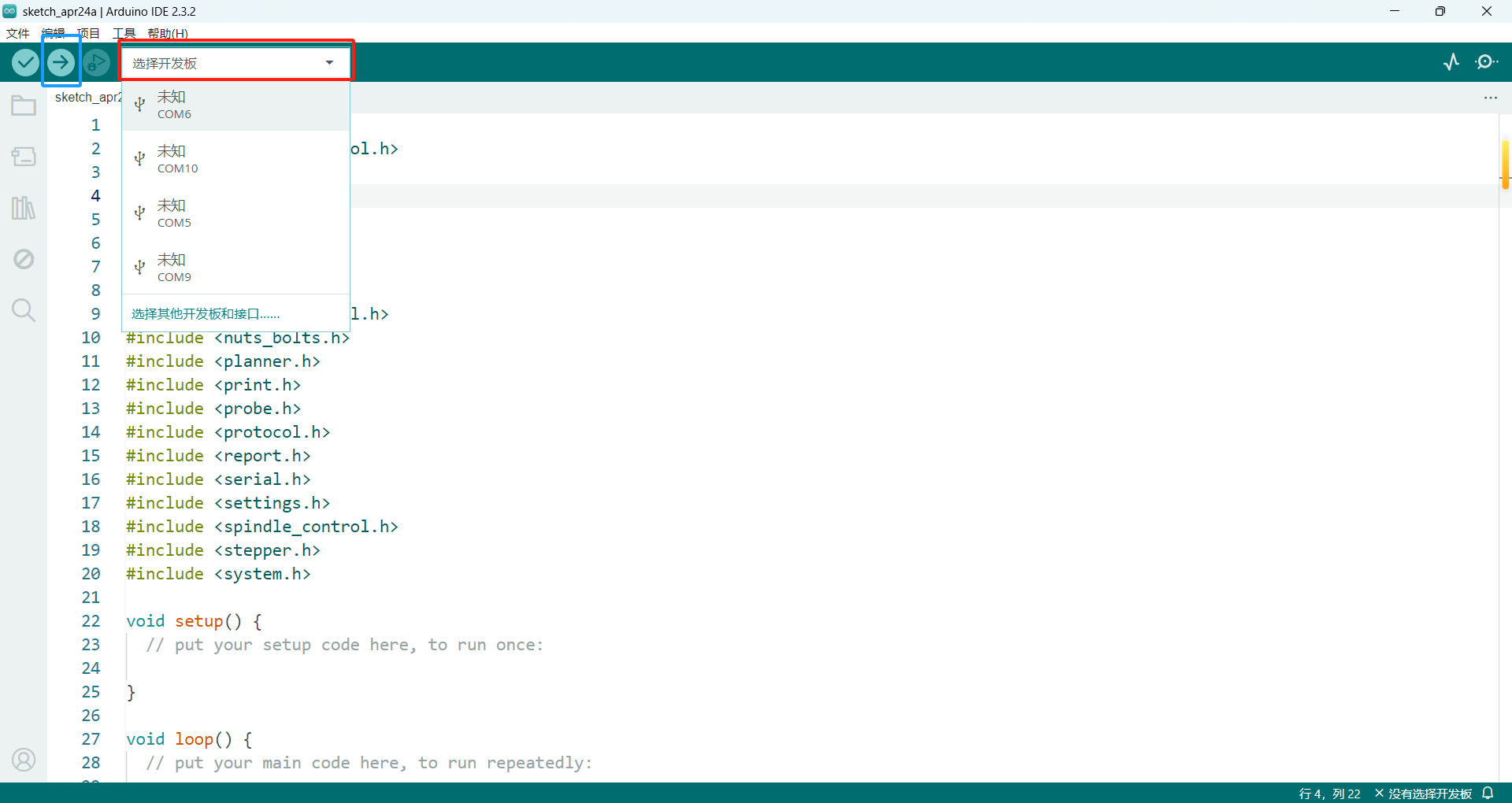Open the Debug sidebar panel
This screenshot has width=1512, height=803.
click(24, 259)
